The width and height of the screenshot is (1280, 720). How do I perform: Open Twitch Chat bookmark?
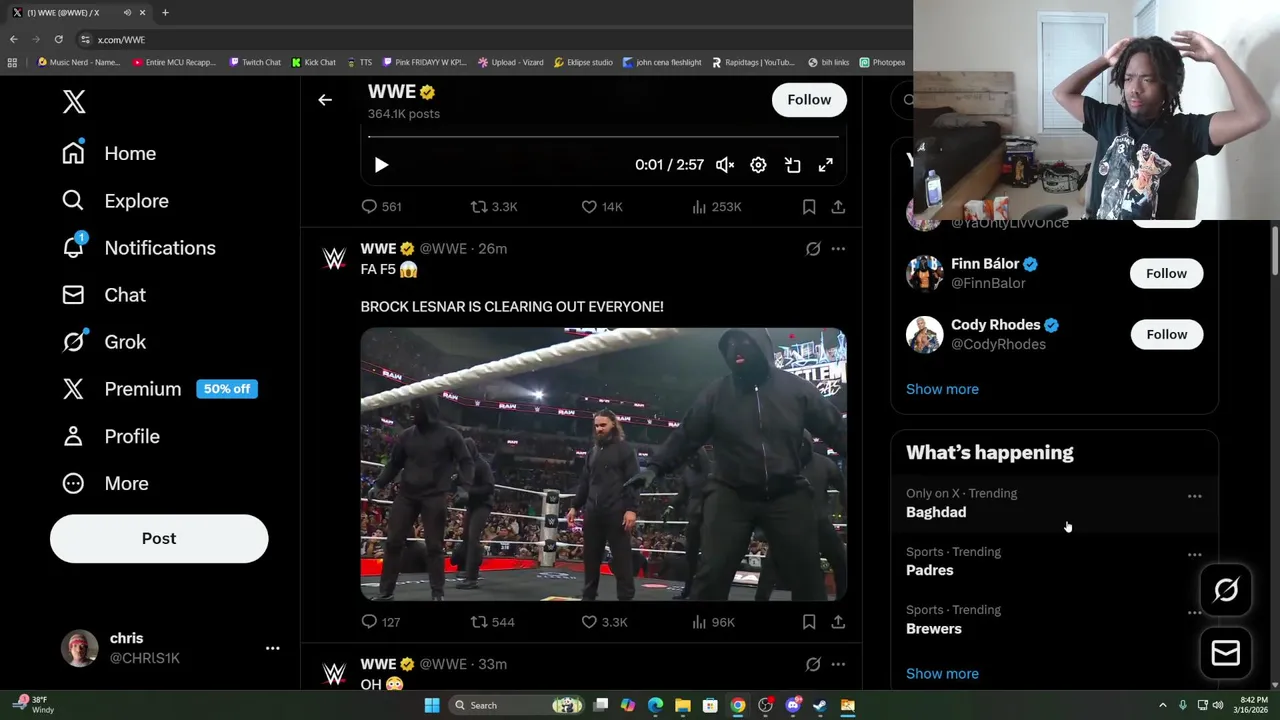point(255,62)
